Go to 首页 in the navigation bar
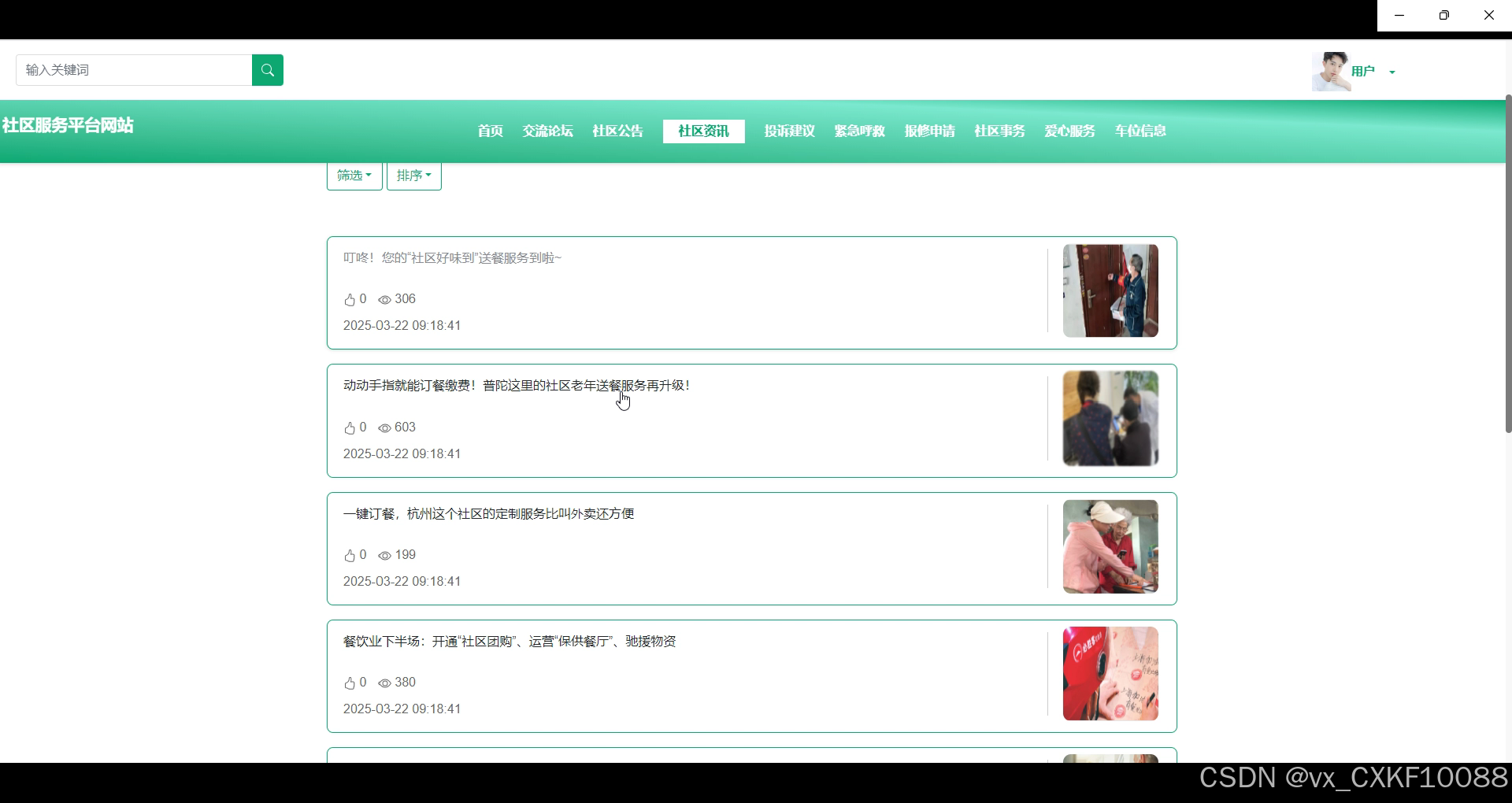Image resolution: width=1512 pixels, height=803 pixels. coord(491,131)
